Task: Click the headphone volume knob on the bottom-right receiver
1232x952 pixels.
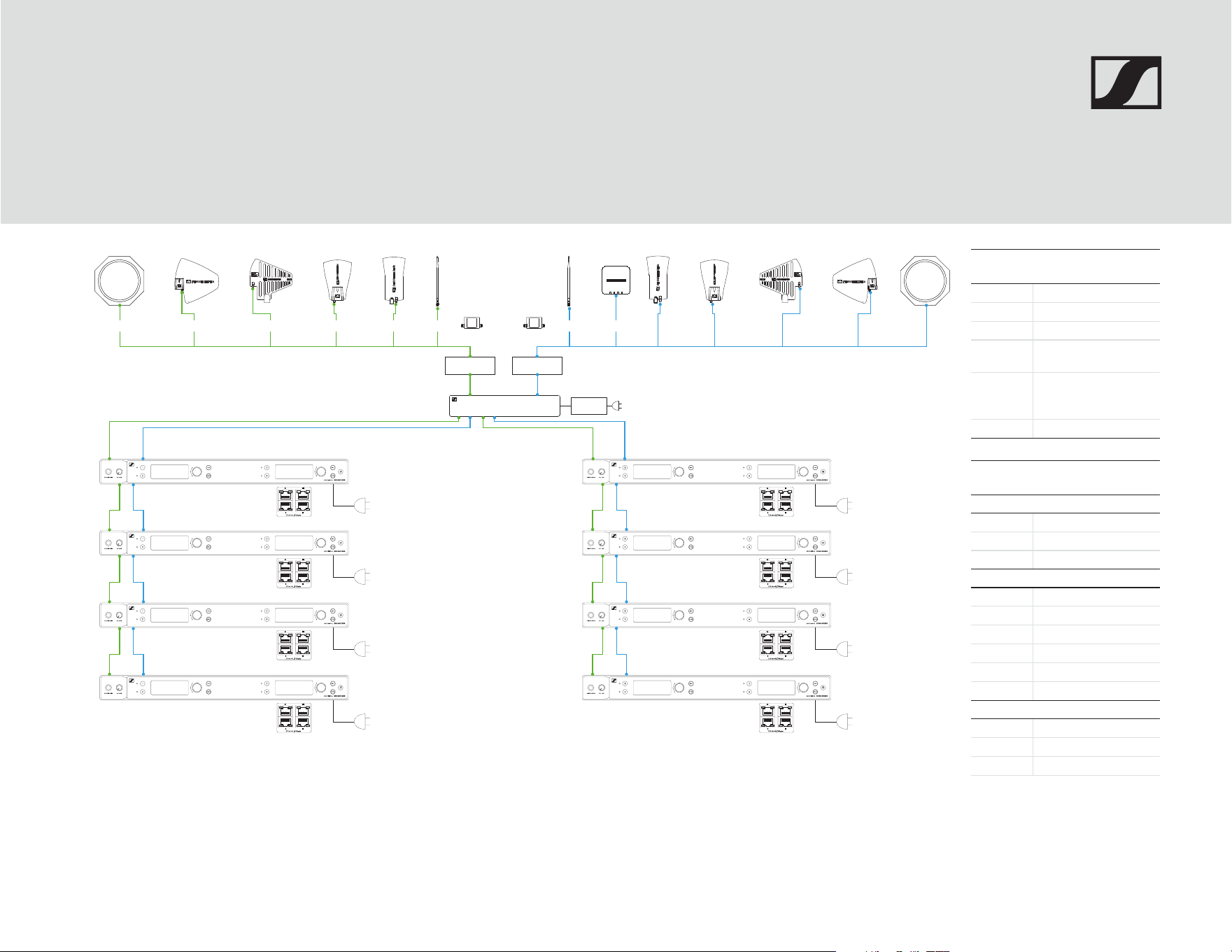Action: pos(602,688)
